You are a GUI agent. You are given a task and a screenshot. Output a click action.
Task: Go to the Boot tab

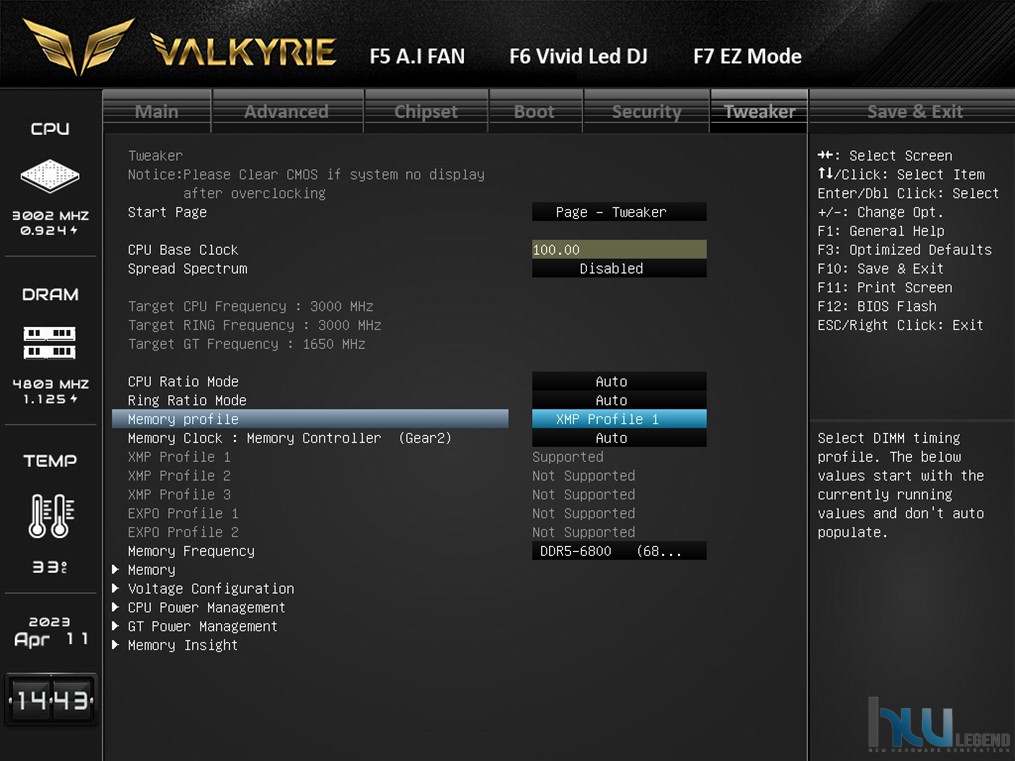pyautogui.click(x=535, y=111)
